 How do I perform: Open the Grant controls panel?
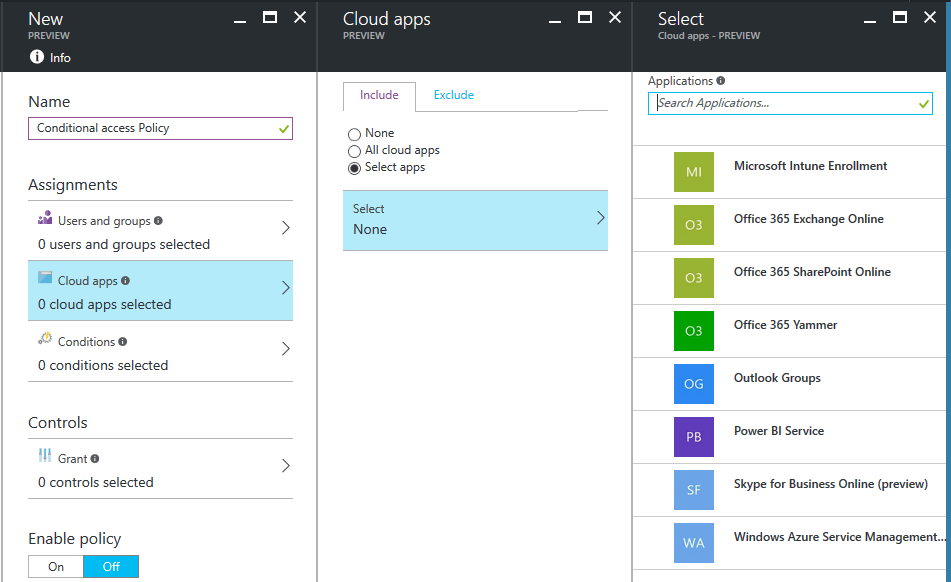click(x=160, y=468)
